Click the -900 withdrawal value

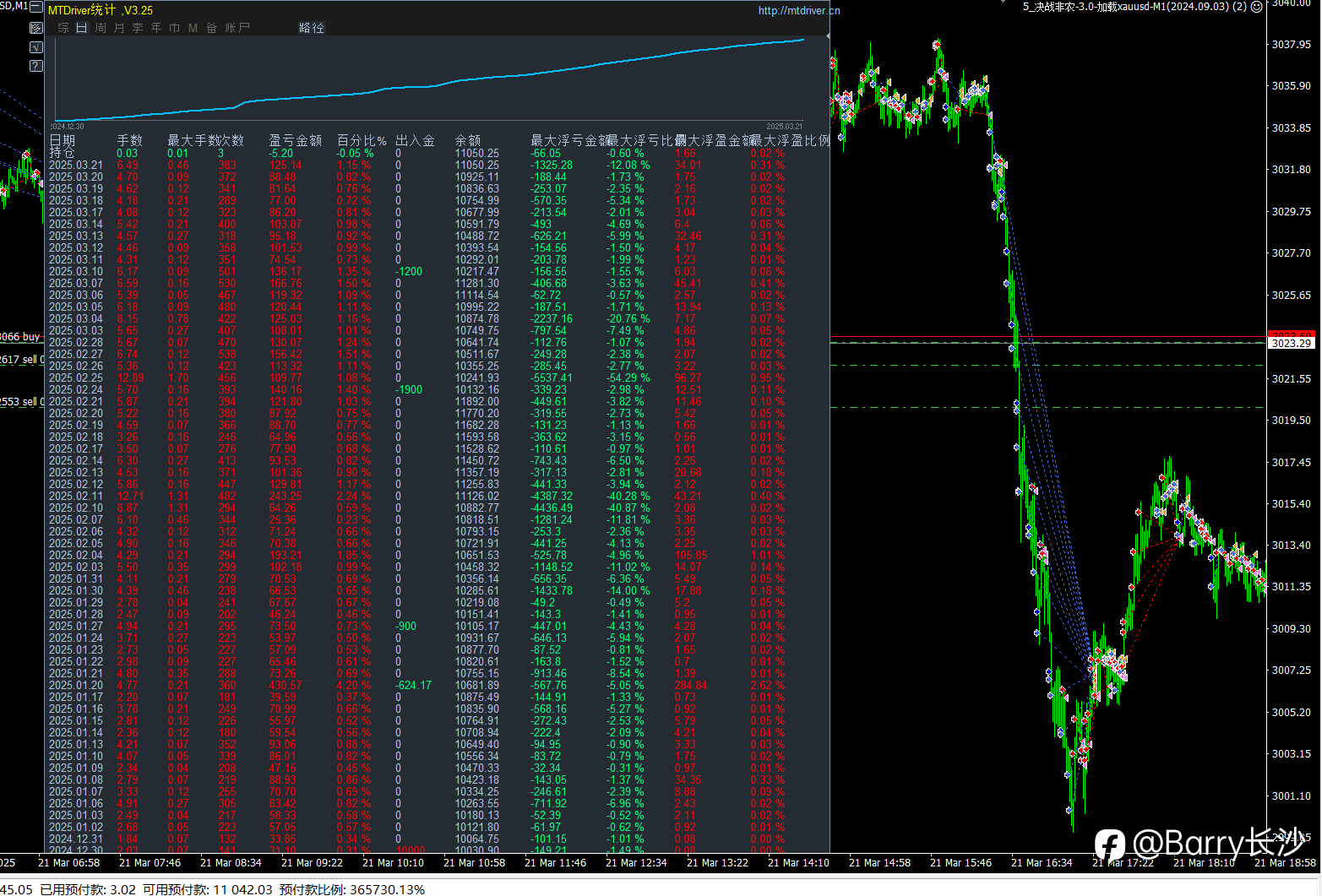coord(406,626)
